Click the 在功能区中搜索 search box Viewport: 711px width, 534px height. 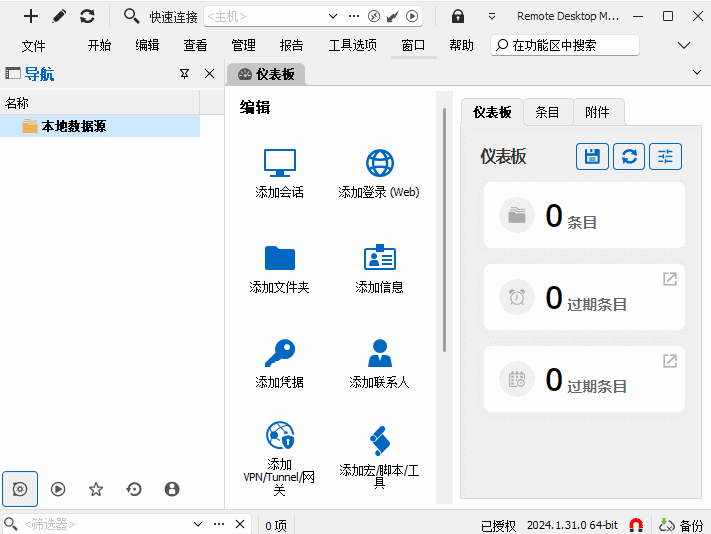tap(565, 45)
